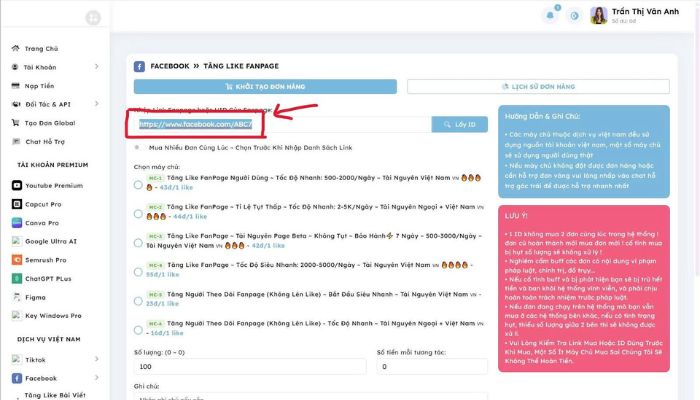This screenshot has height=400, width=700.
Task: Open Canva Pro link
Action: pyautogui.click(x=42, y=223)
